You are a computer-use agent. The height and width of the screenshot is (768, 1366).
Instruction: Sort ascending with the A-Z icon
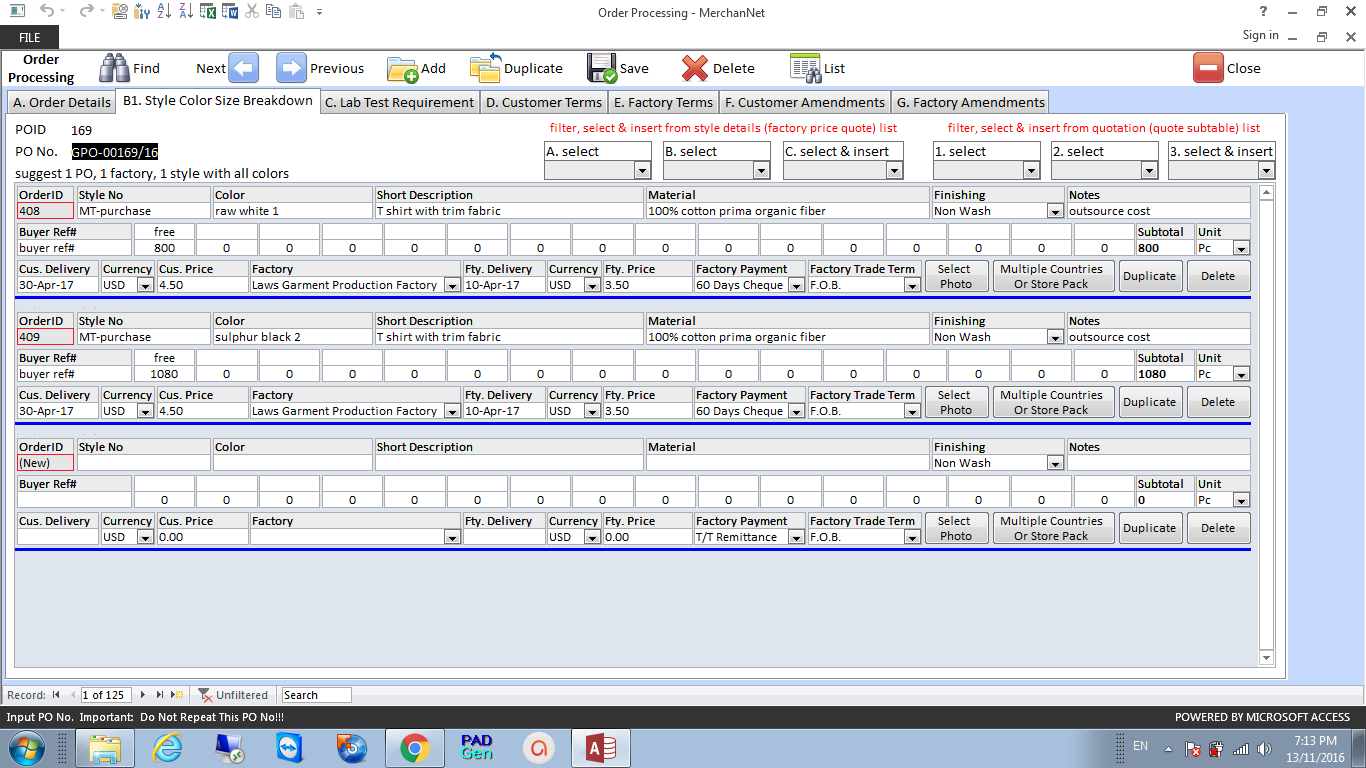pos(162,13)
